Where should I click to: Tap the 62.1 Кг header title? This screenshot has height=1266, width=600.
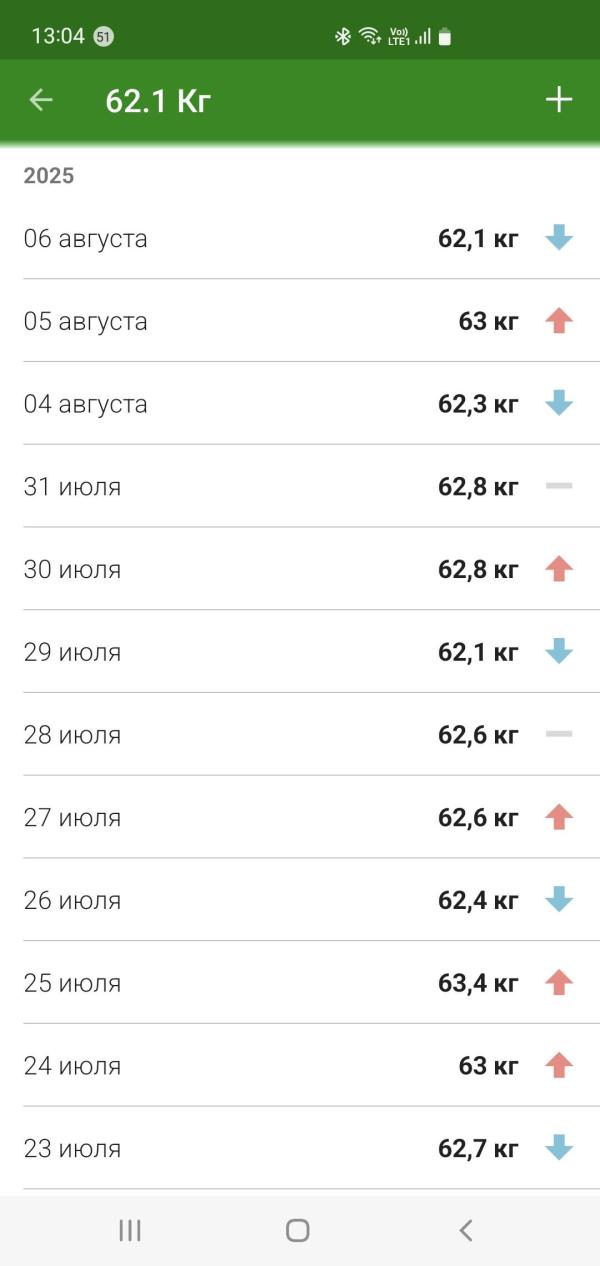tap(158, 101)
